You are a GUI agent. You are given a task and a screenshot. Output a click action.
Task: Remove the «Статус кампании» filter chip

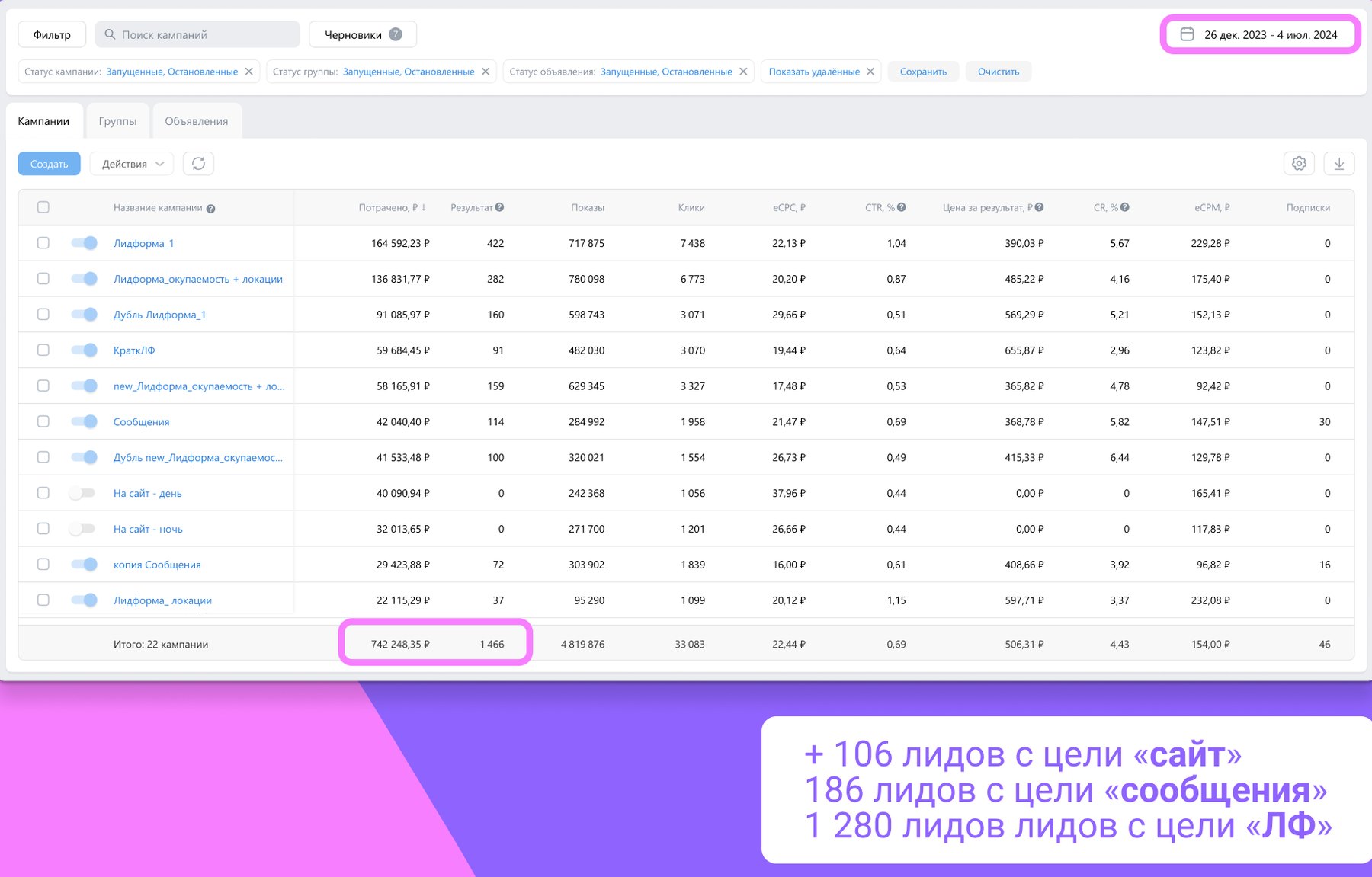coord(248,72)
